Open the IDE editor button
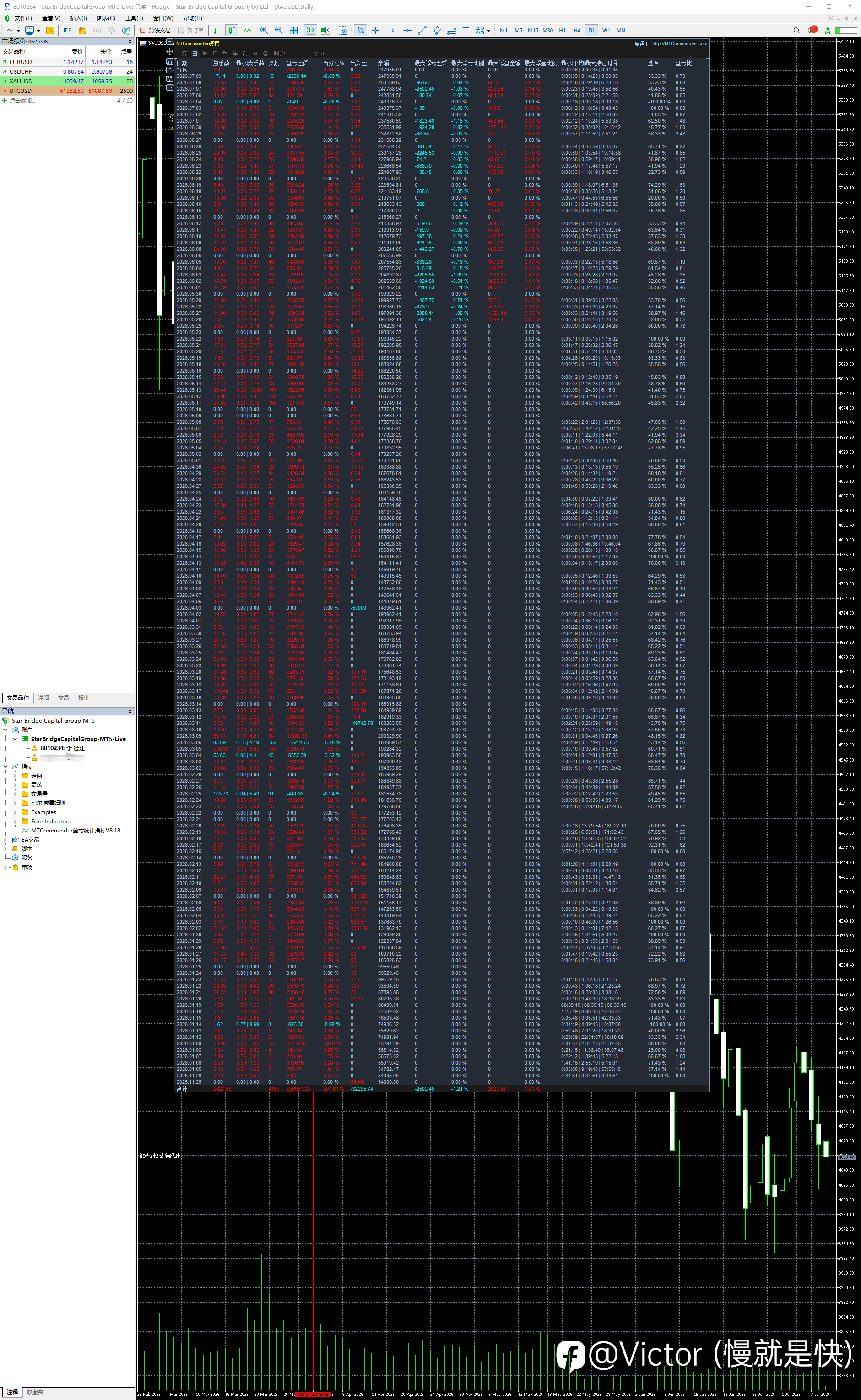 67,31
